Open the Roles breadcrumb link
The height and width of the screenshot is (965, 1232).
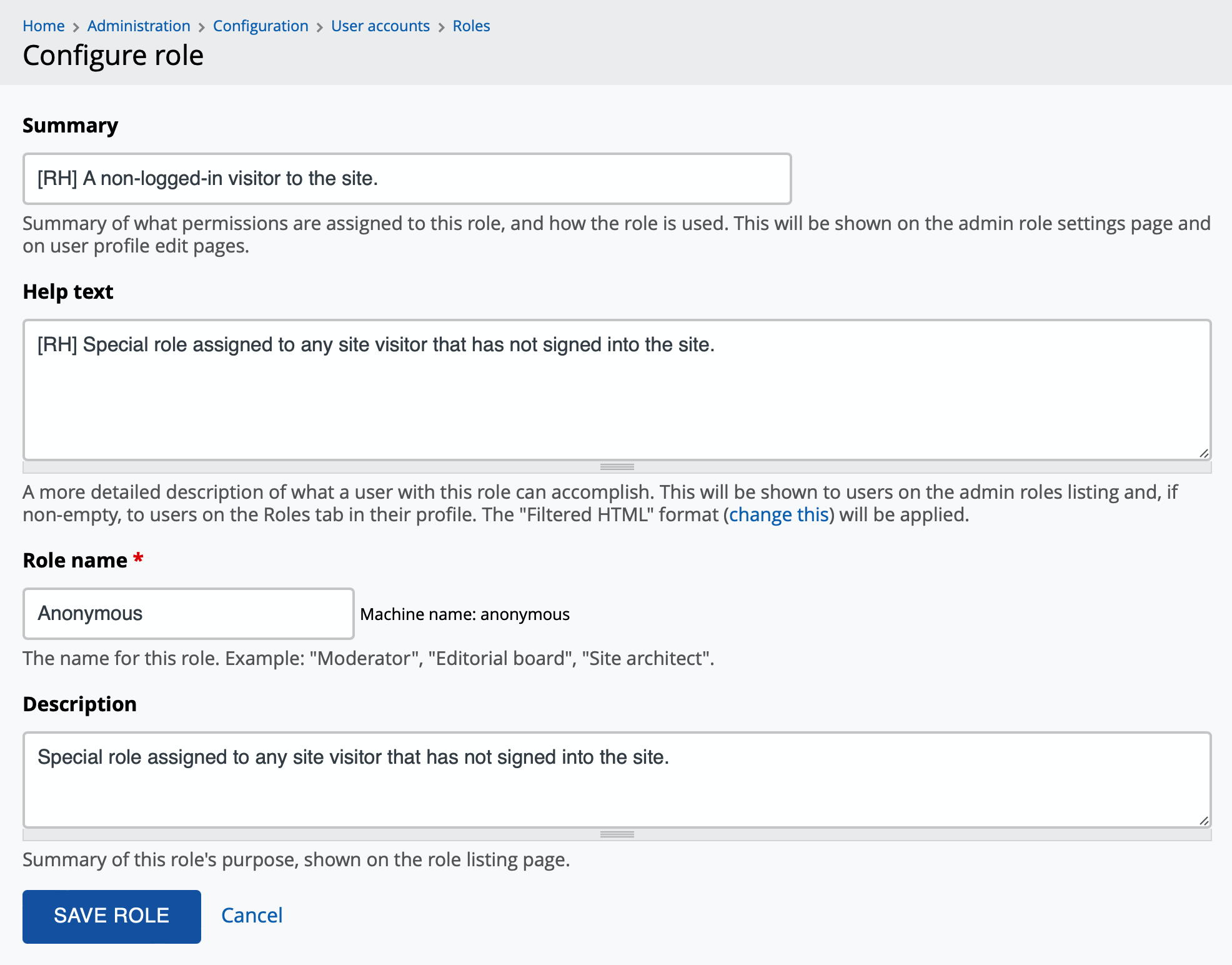[472, 26]
